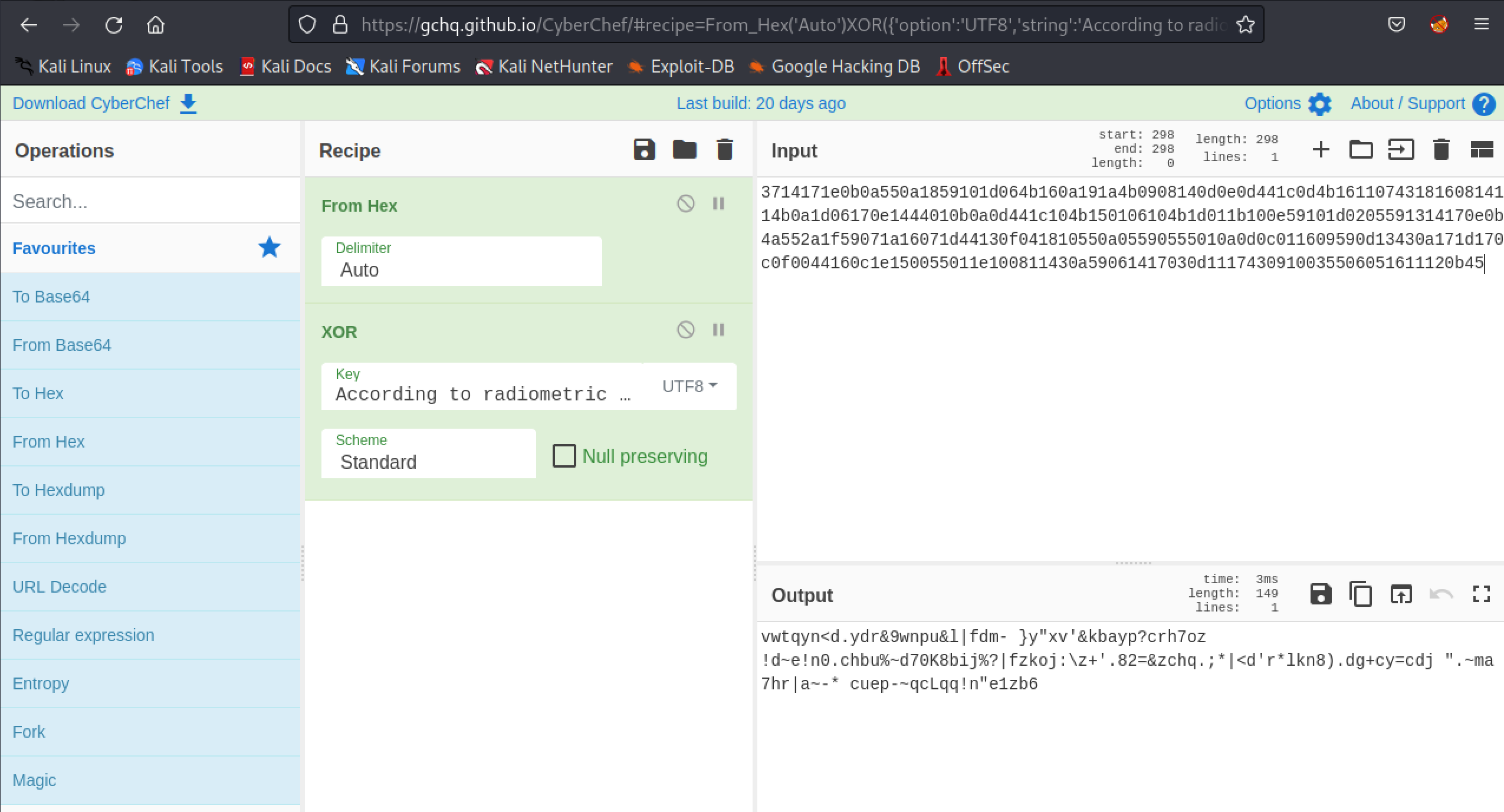Viewport: 1504px width, 812px height.
Task: Disable the From Hex operation
Action: 685,204
